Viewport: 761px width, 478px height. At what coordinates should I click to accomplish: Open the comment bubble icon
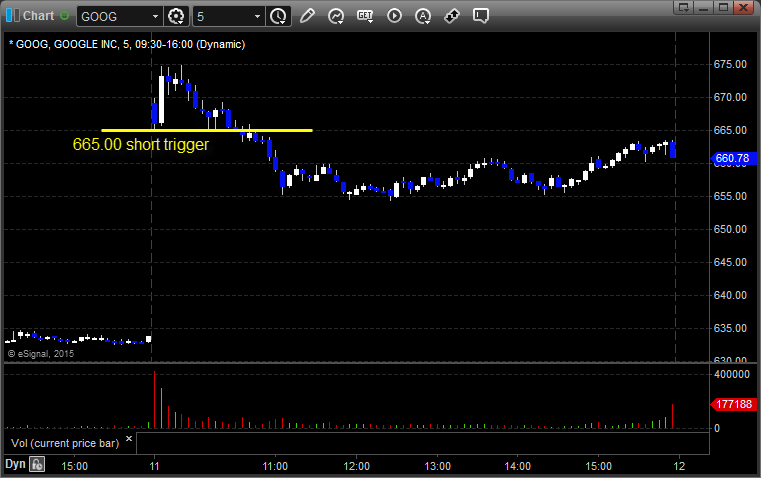pyautogui.click(x=480, y=16)
